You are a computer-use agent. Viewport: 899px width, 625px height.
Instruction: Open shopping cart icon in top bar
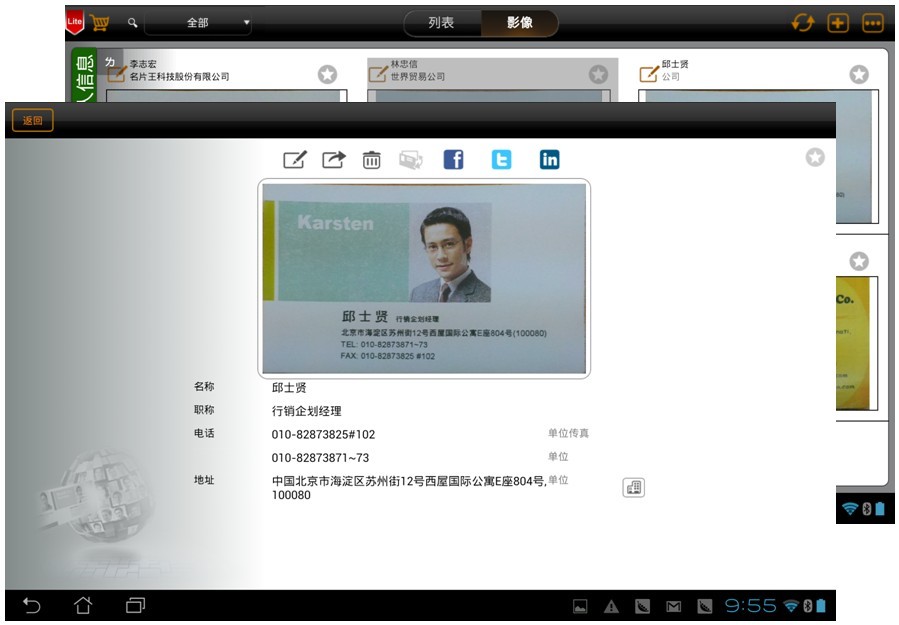(x=100, y=22)
